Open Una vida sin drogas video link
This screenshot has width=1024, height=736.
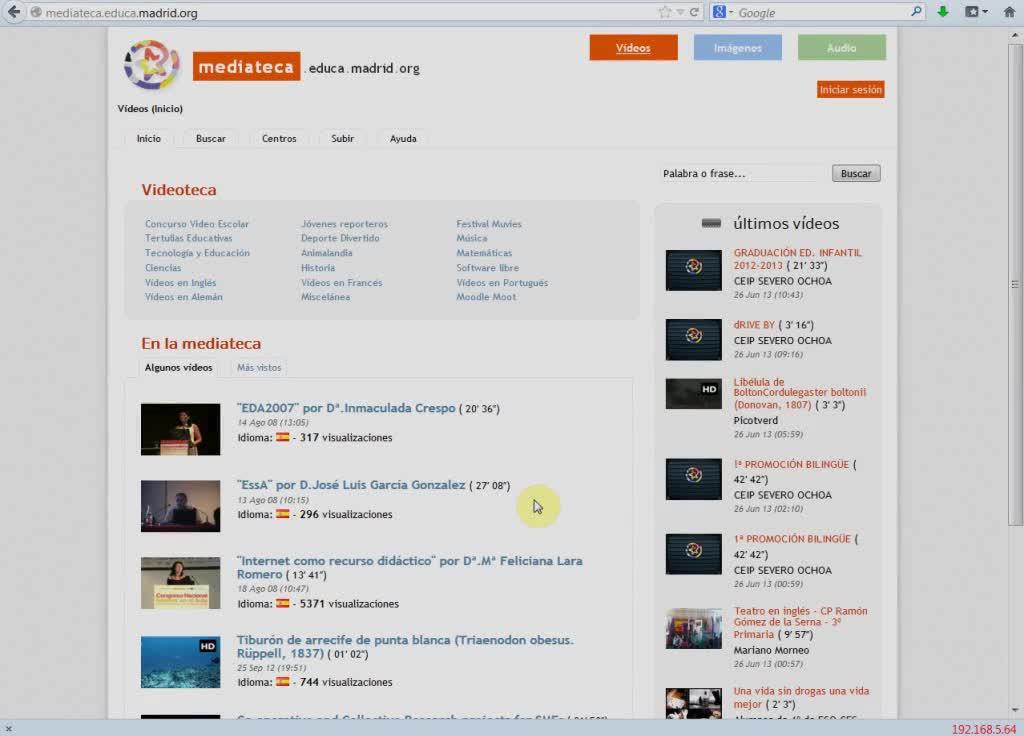pyautogui.click(x=801, y=697)
